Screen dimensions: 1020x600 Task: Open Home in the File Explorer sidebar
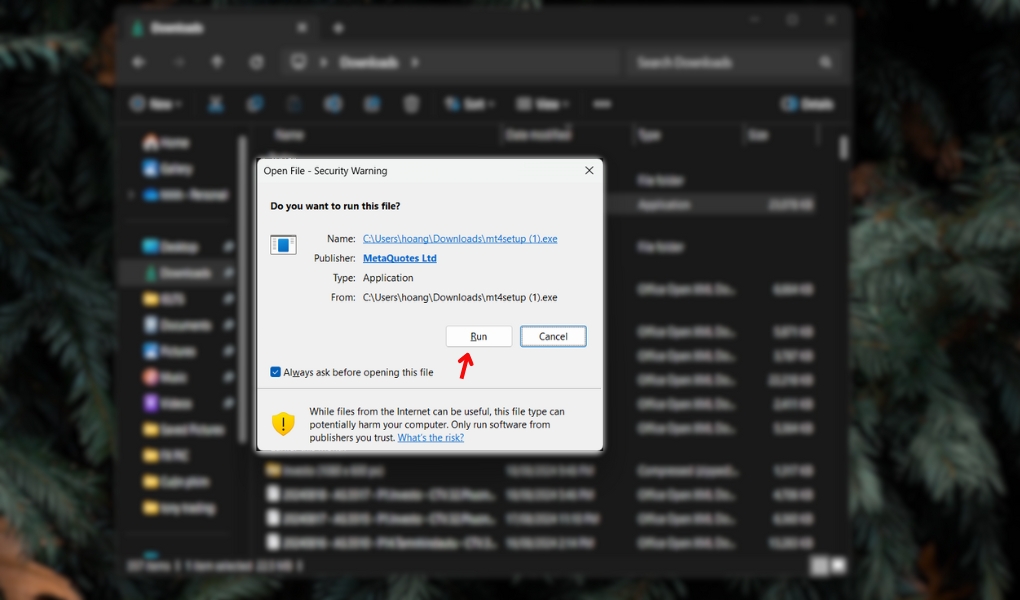click(x=167, y=143)
